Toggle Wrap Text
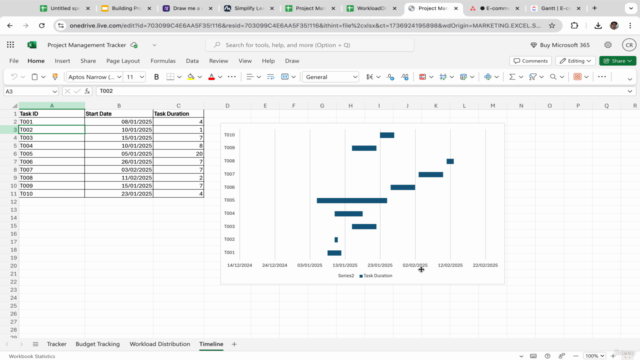 [x=270, y=77]
